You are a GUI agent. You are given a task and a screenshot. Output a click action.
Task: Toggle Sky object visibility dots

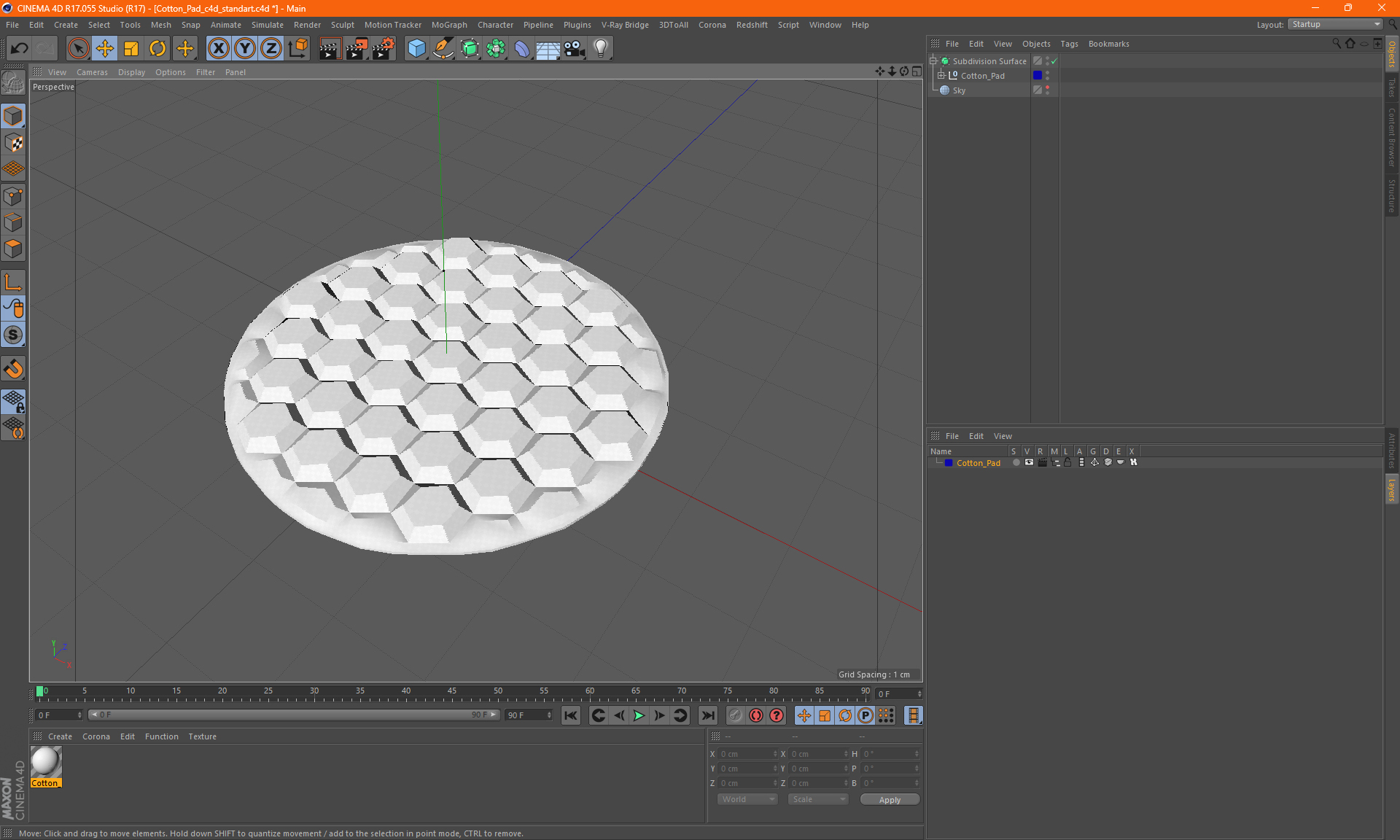[x=1048, y=90]
